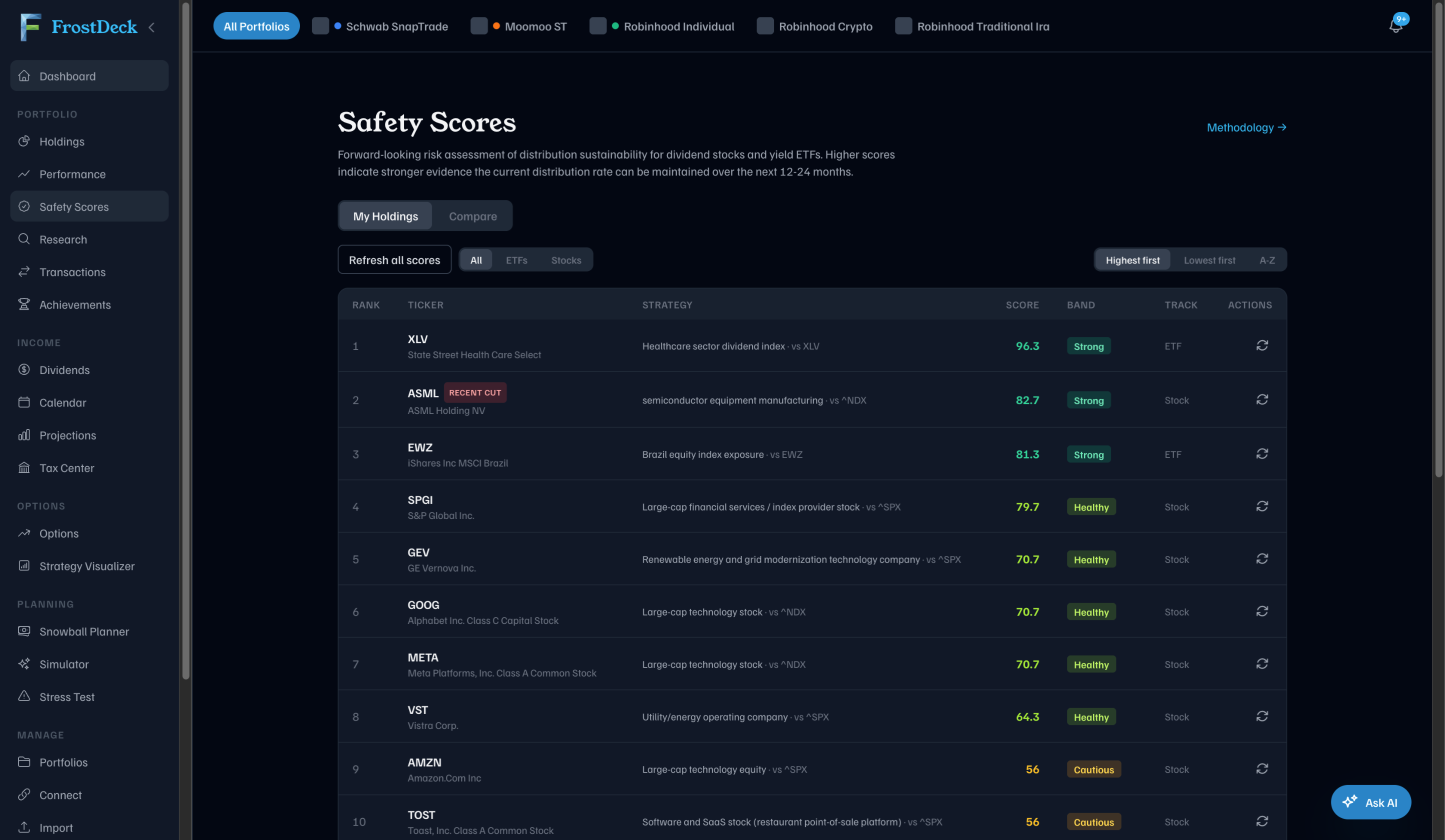Refresh the AMZN score icon
This screenshot has height=840, width=1445.
(x=1261, y=768)
